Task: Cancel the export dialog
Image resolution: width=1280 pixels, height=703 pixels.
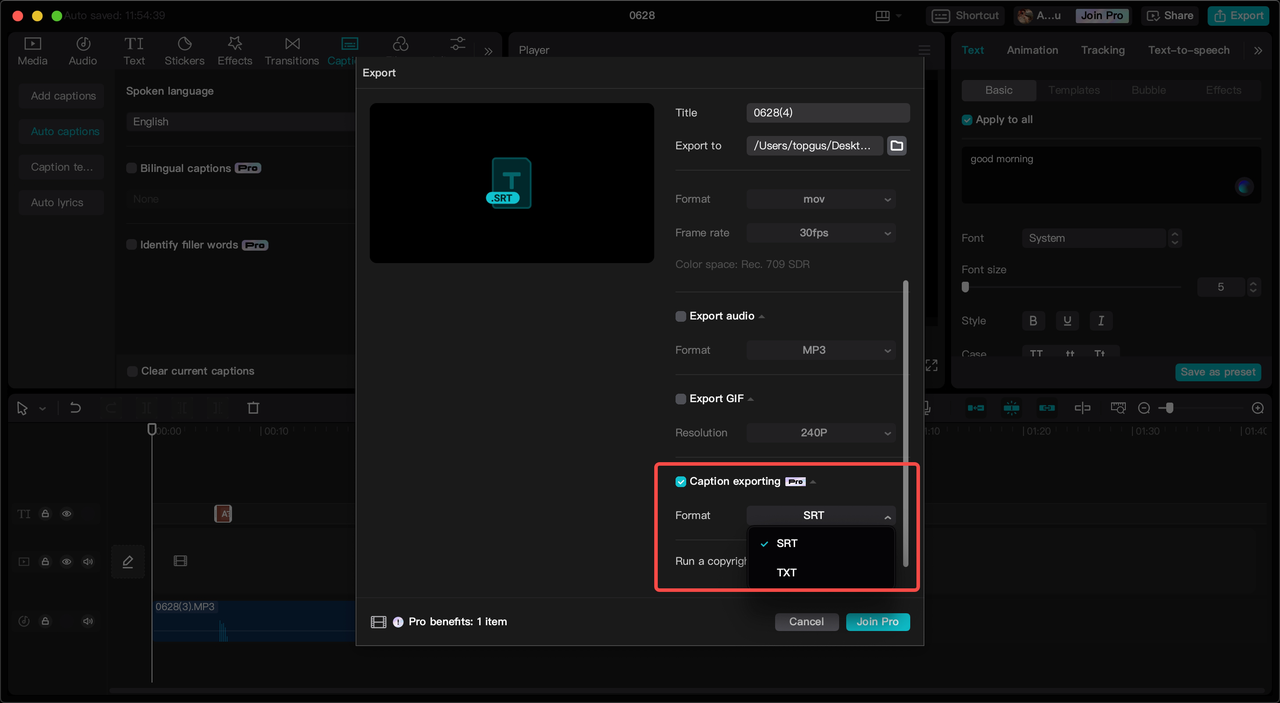Action: pos(806,622)
